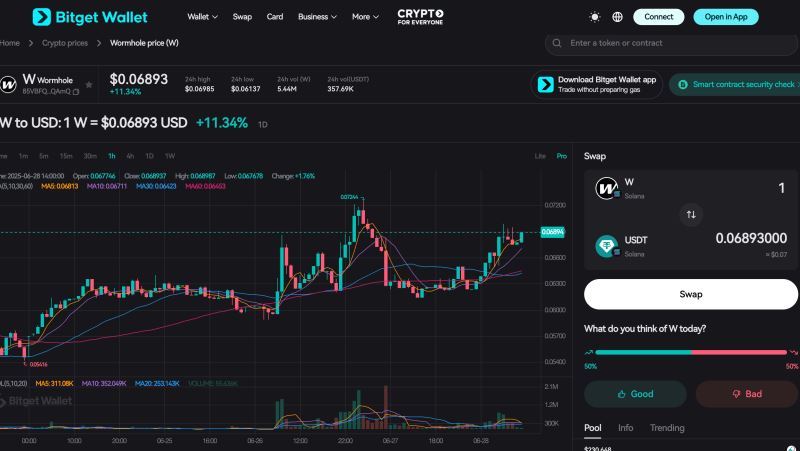Screen dimensions: 800x451
Task: Focus the token or contract search field
Action: pyautogui.click(x=675, y=44)
